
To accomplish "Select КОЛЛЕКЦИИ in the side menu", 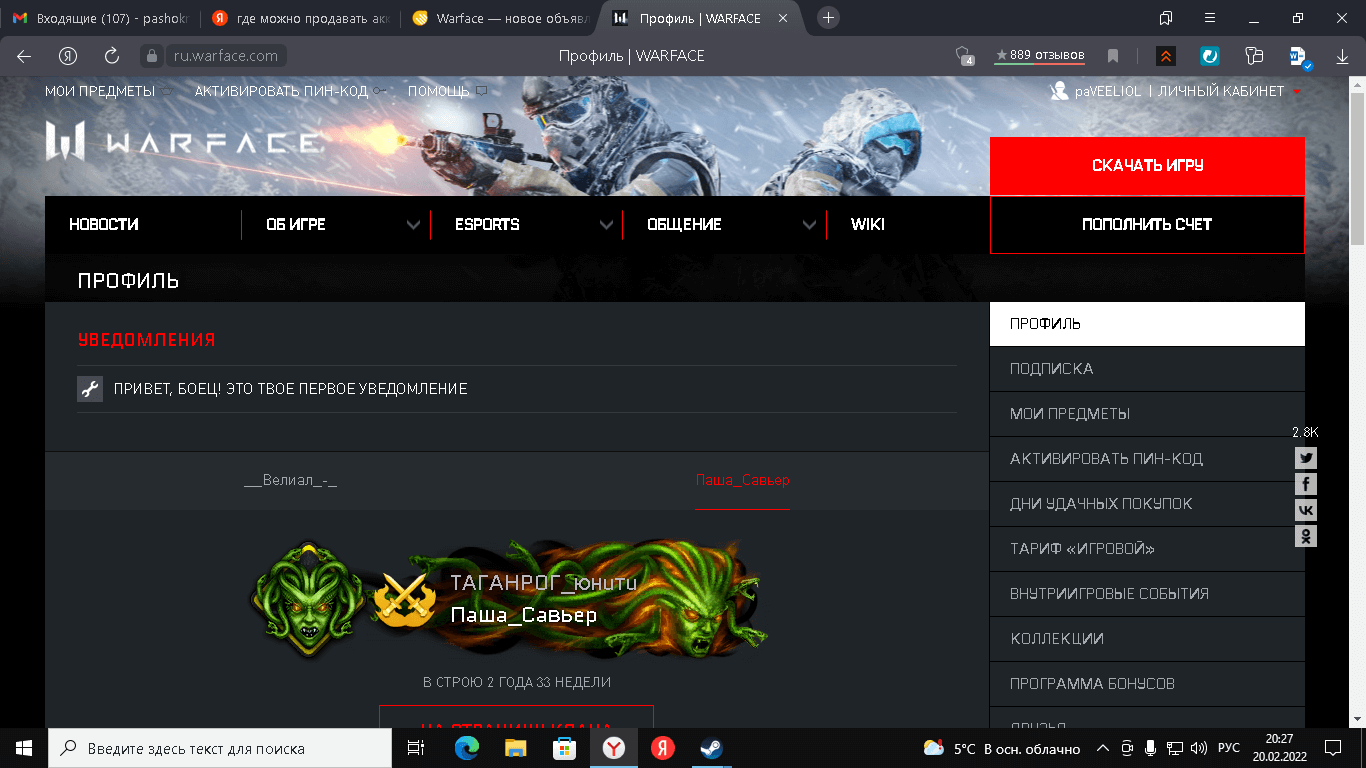I will click(x=1147, y=639).
